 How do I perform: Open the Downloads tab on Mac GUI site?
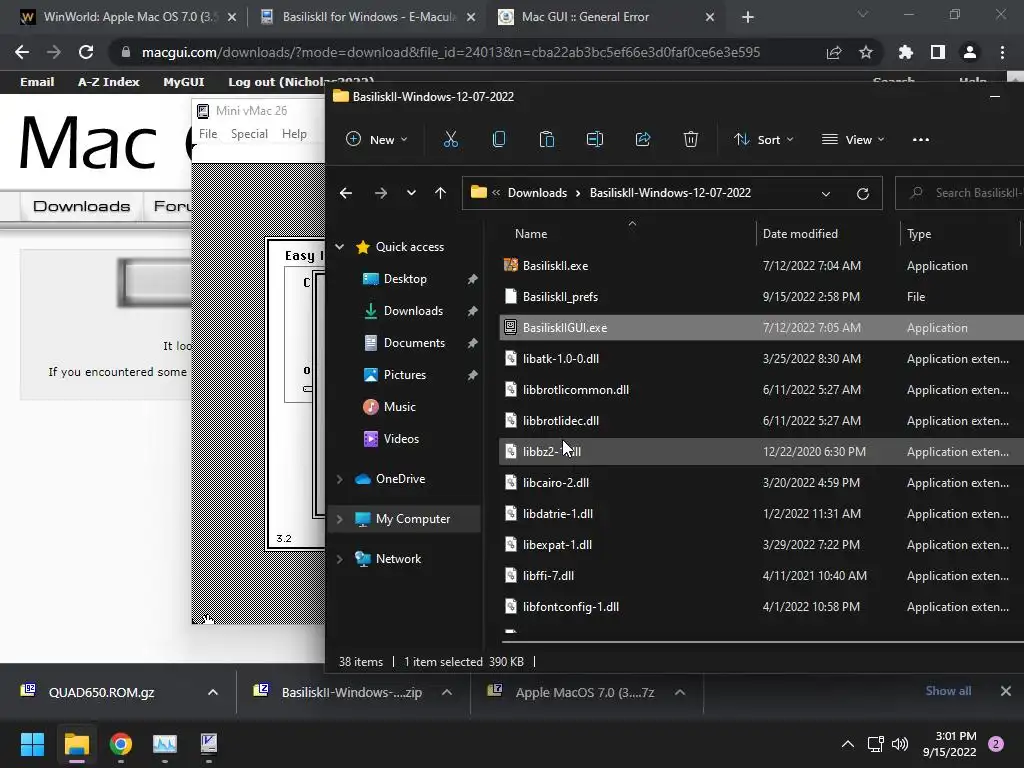coord(82,206)
